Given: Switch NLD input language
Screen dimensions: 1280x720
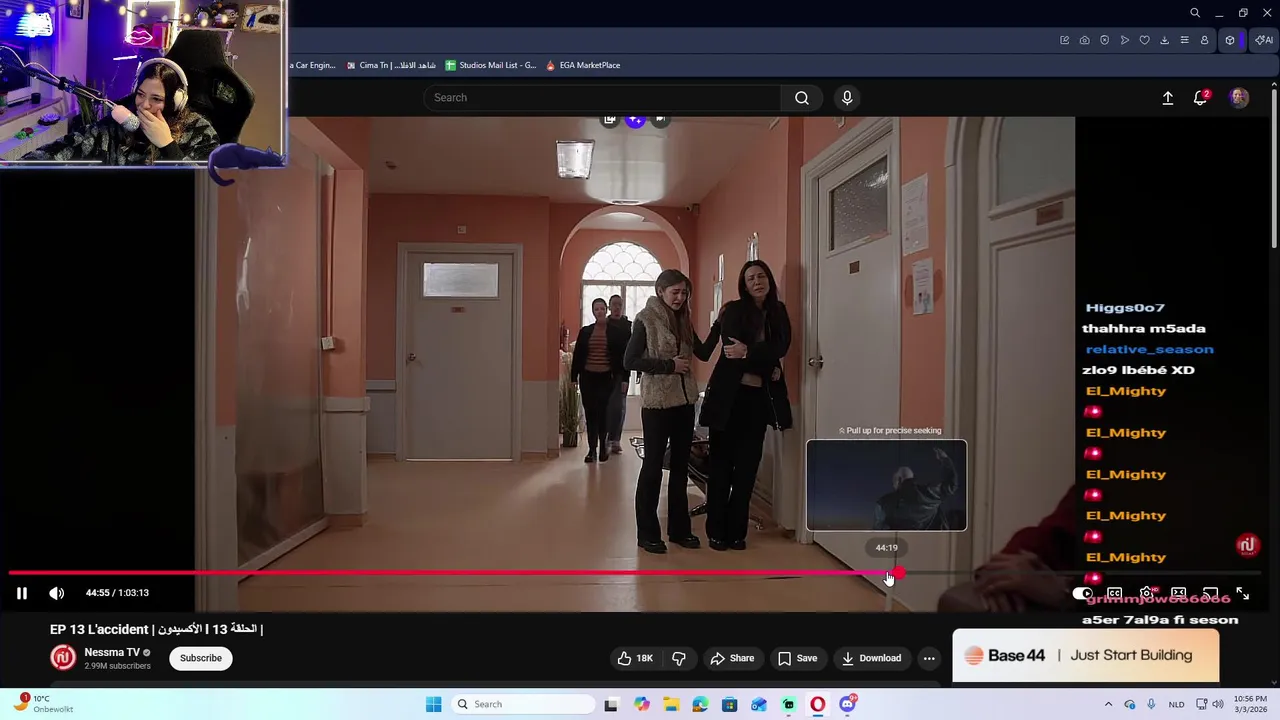Looking at the screenshot, I should point(1177,704).
